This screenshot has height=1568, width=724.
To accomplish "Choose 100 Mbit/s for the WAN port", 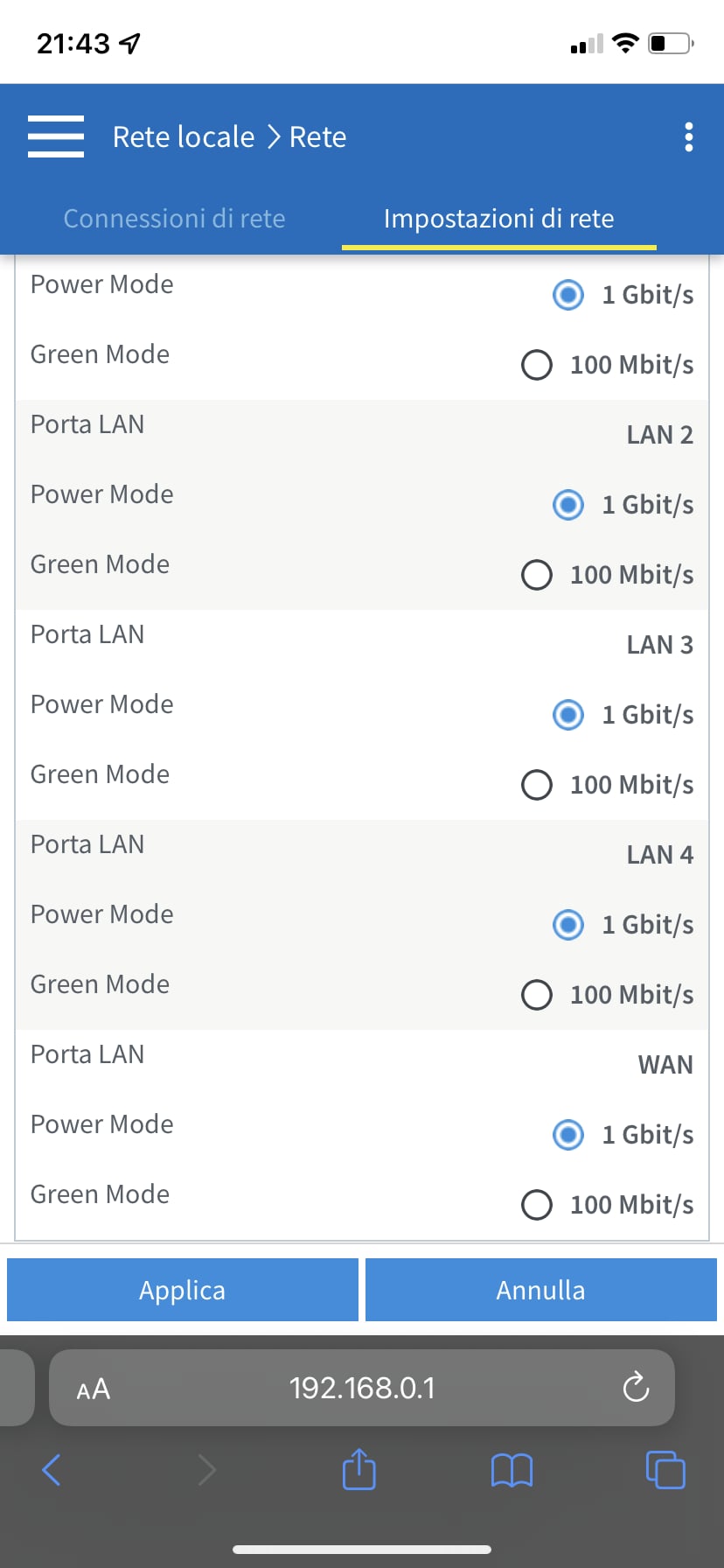I will click(537, 1205).
